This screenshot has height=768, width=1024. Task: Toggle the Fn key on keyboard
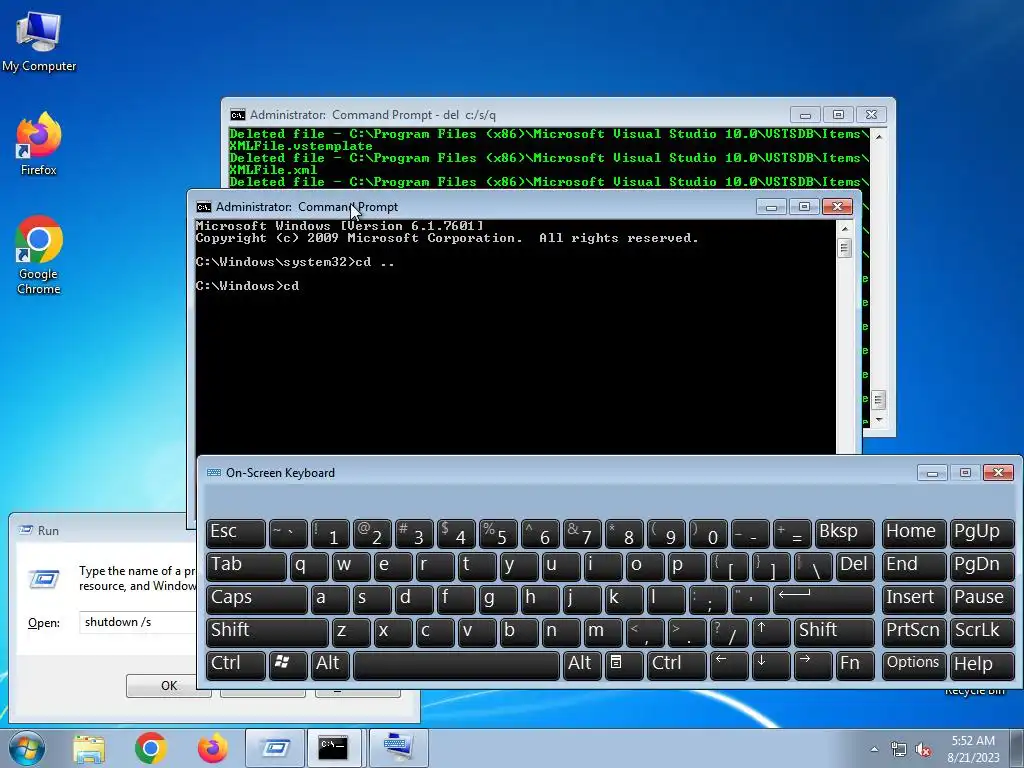click(855, 665)
